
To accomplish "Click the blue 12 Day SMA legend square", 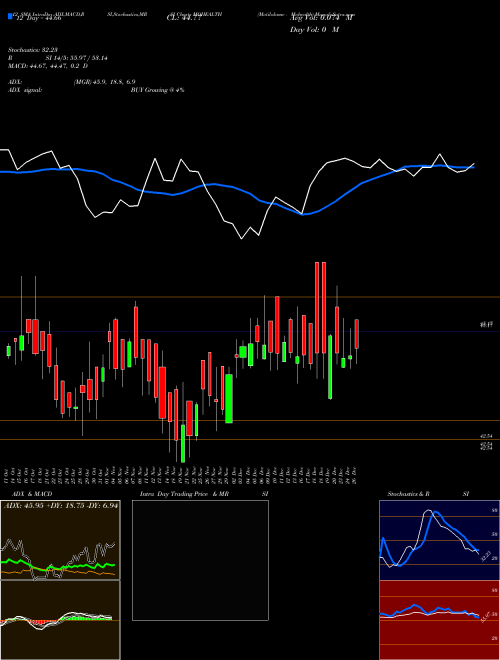I will [10, 17].
